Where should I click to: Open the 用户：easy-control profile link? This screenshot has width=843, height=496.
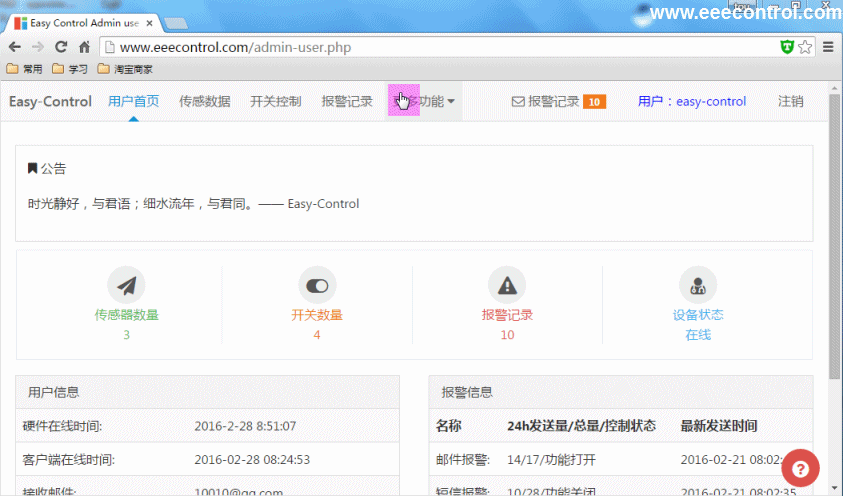pyautogui.click(x=691, y=102)
